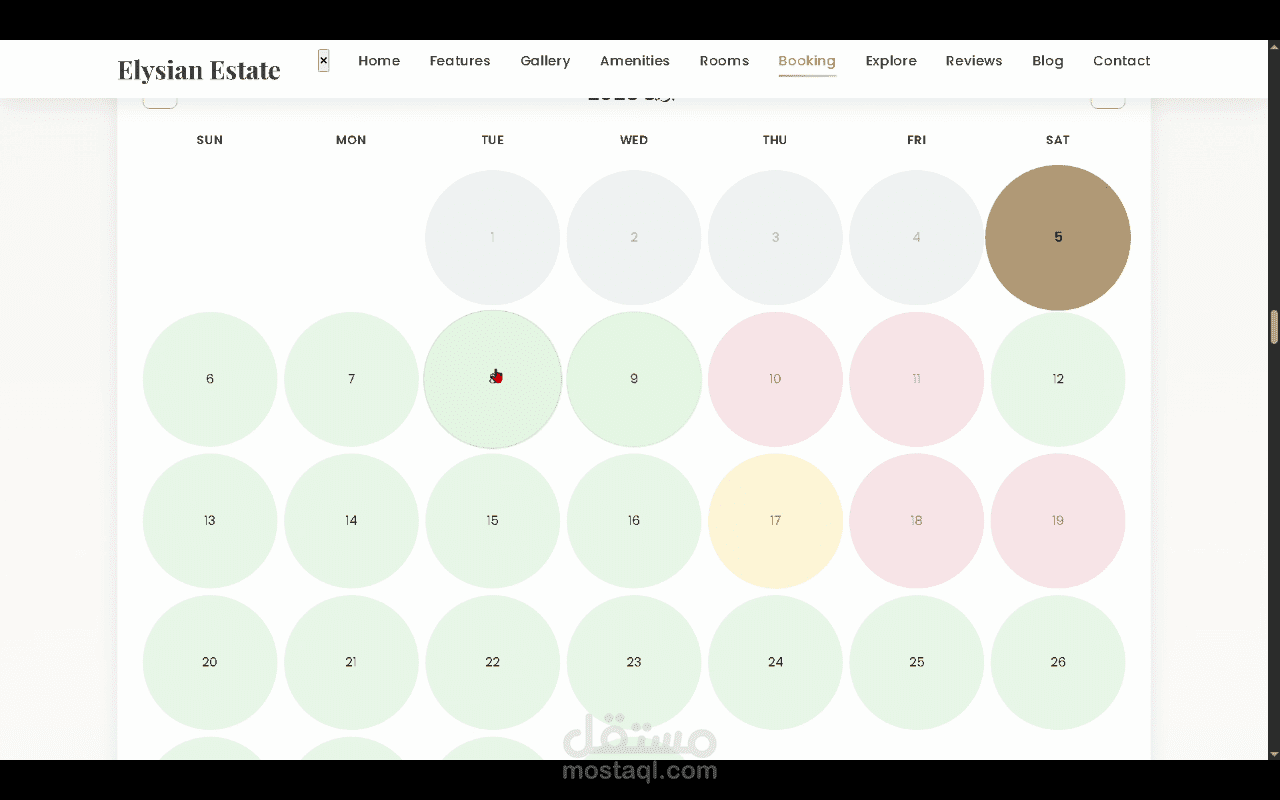Choose date 21 on Monday
Viewport: 1280px width, 800px height.
pos(351,662)
